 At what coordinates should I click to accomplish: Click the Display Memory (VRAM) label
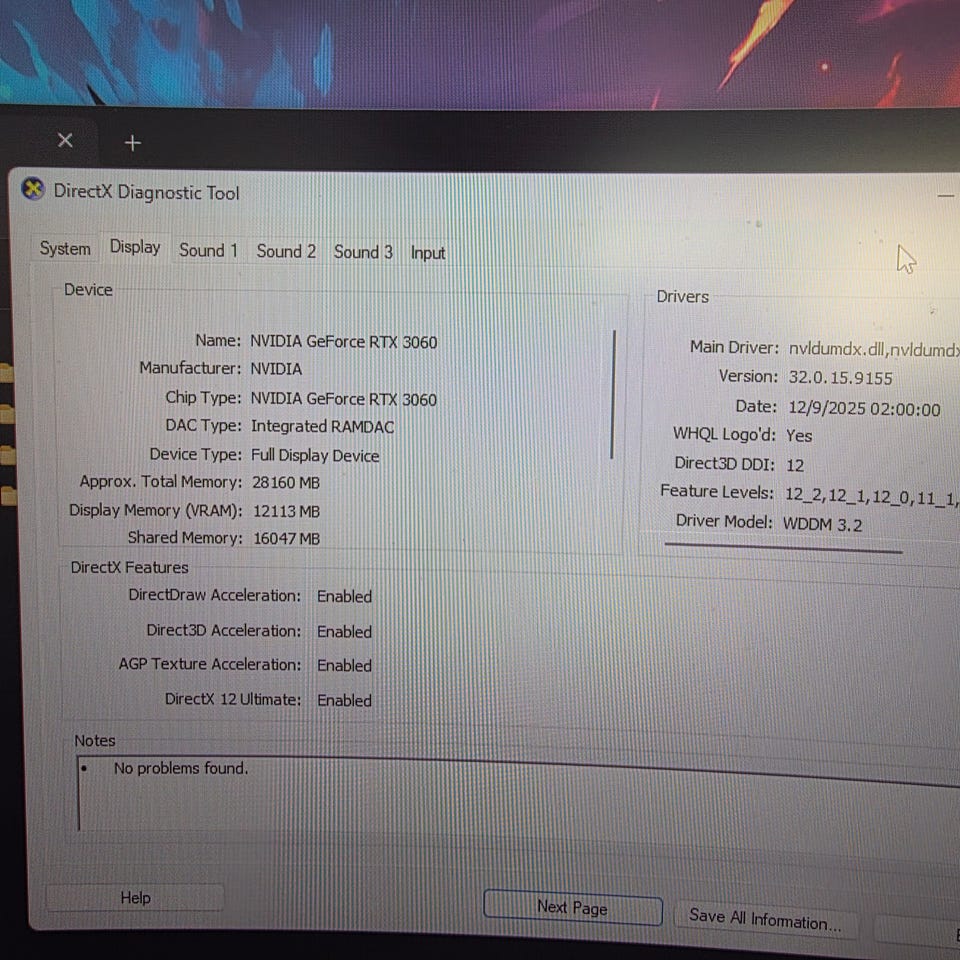[156, 510]
